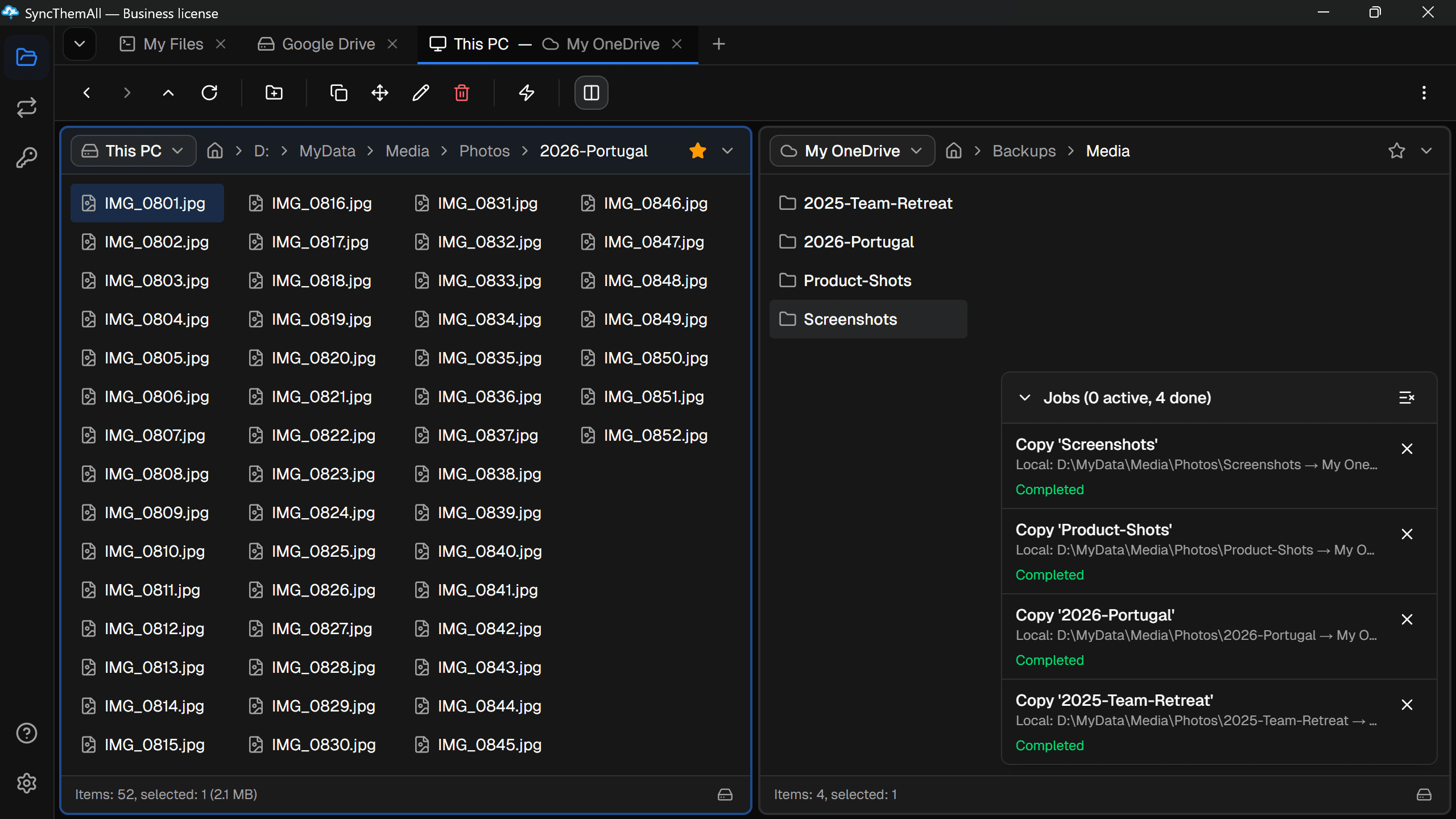Toggle the dual-pane split view

pos(591,93)
